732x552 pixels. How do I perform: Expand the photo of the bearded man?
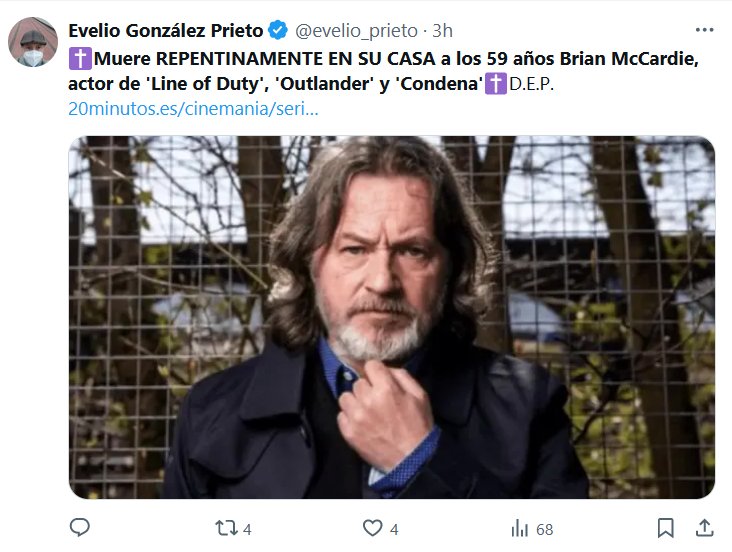(x=391, y=317)
